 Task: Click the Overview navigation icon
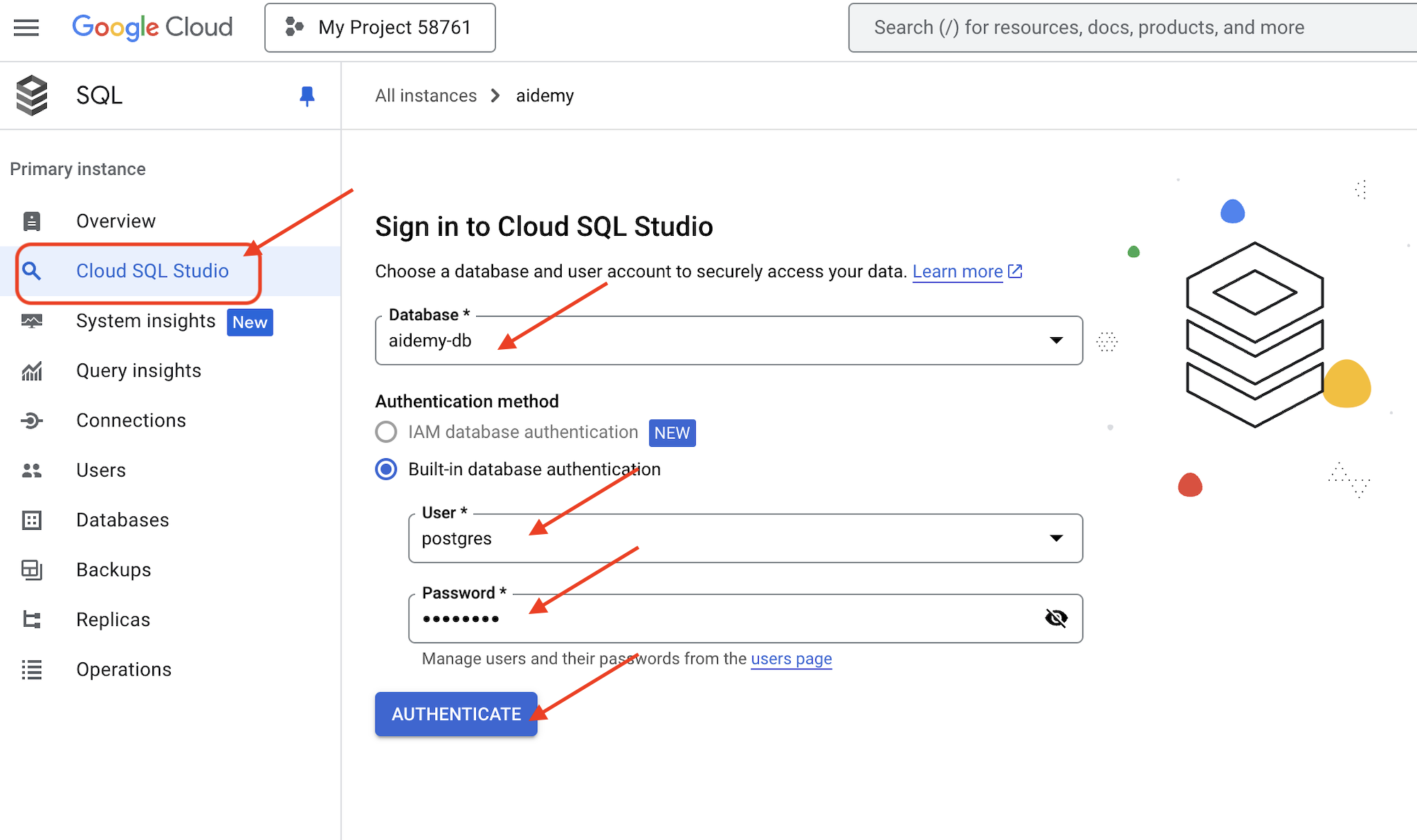[33, 222]
